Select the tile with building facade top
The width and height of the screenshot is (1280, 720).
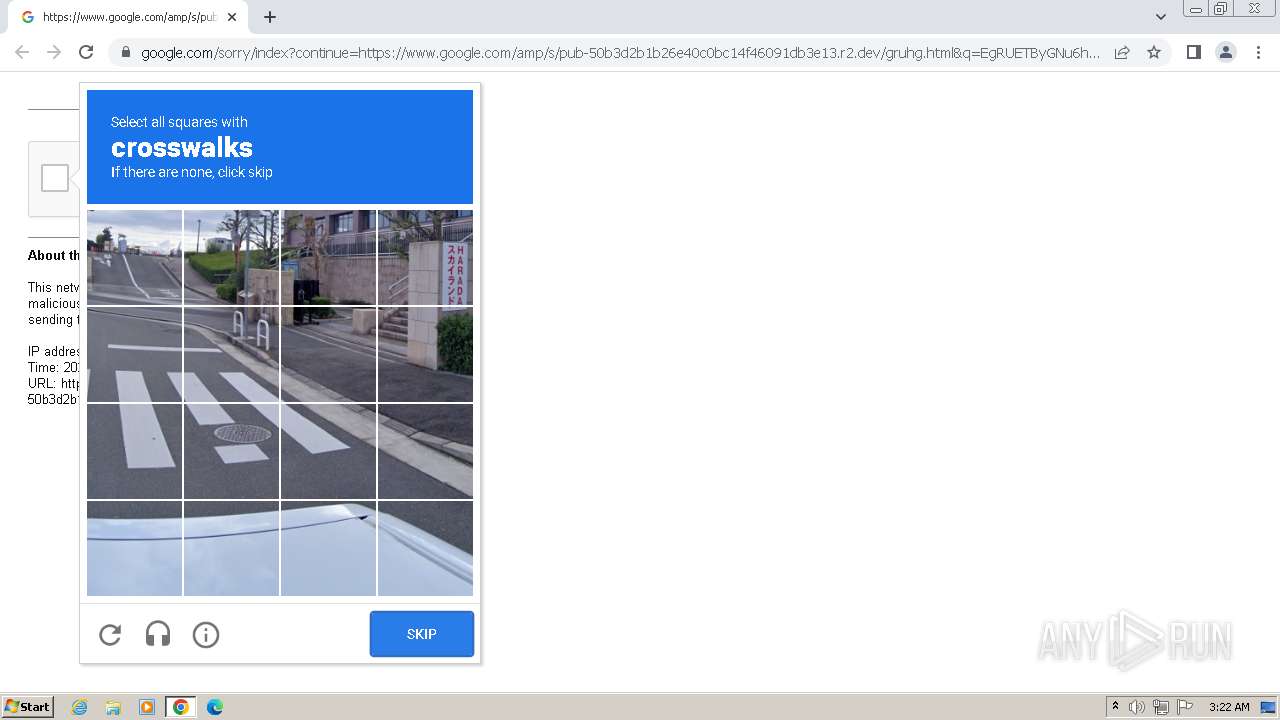pos(328,257)
